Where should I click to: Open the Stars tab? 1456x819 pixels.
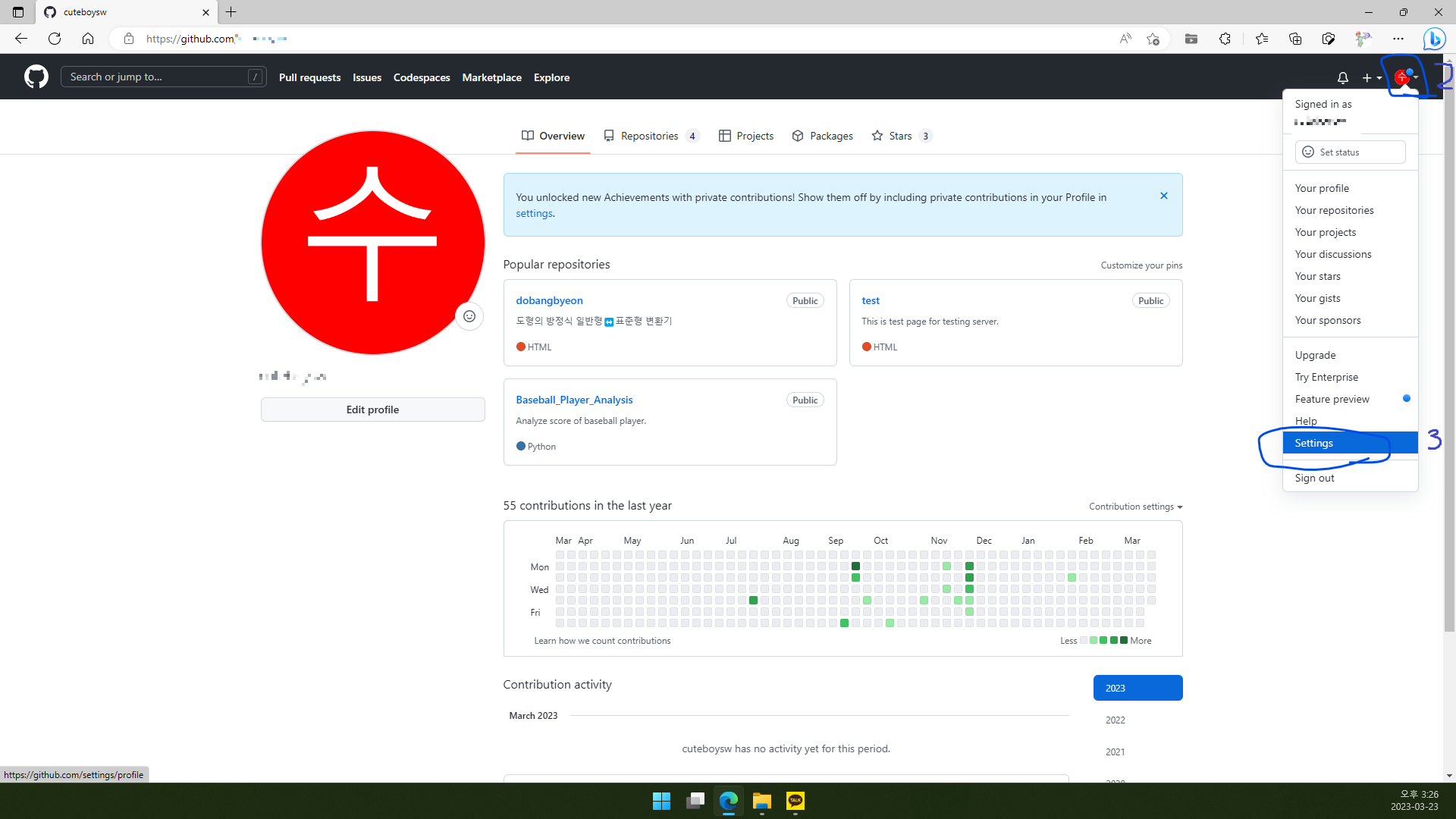pyautogui.click(x=902, y=136)
